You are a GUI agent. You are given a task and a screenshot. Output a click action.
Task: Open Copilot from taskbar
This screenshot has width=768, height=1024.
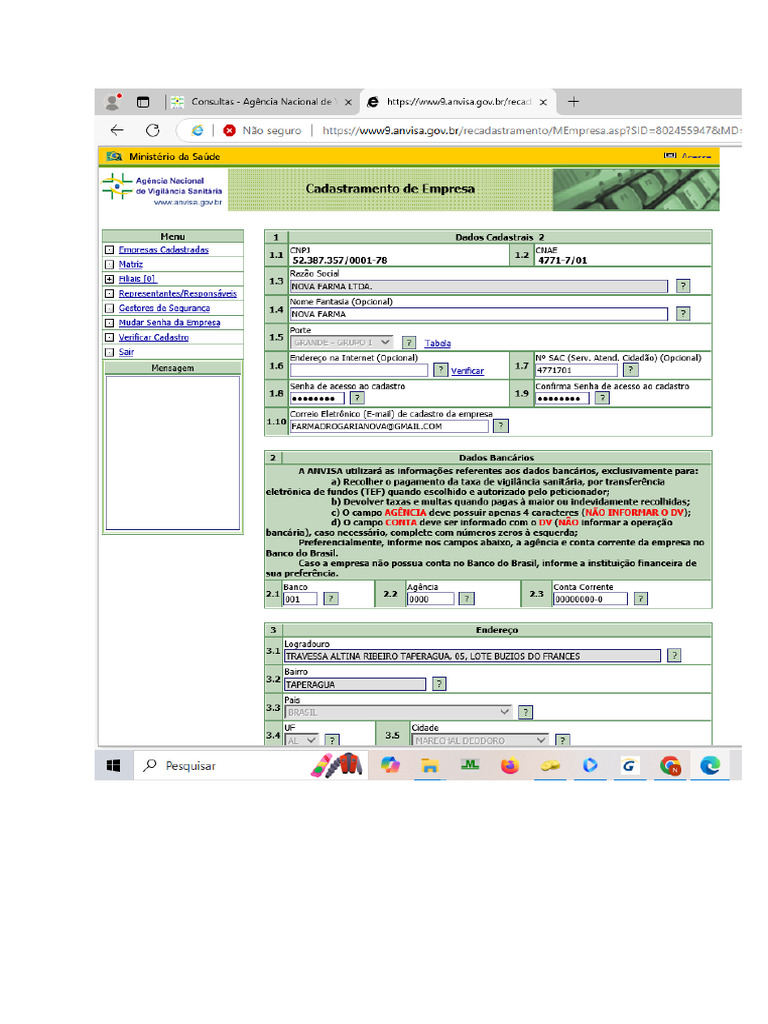[x=391, y=765]
